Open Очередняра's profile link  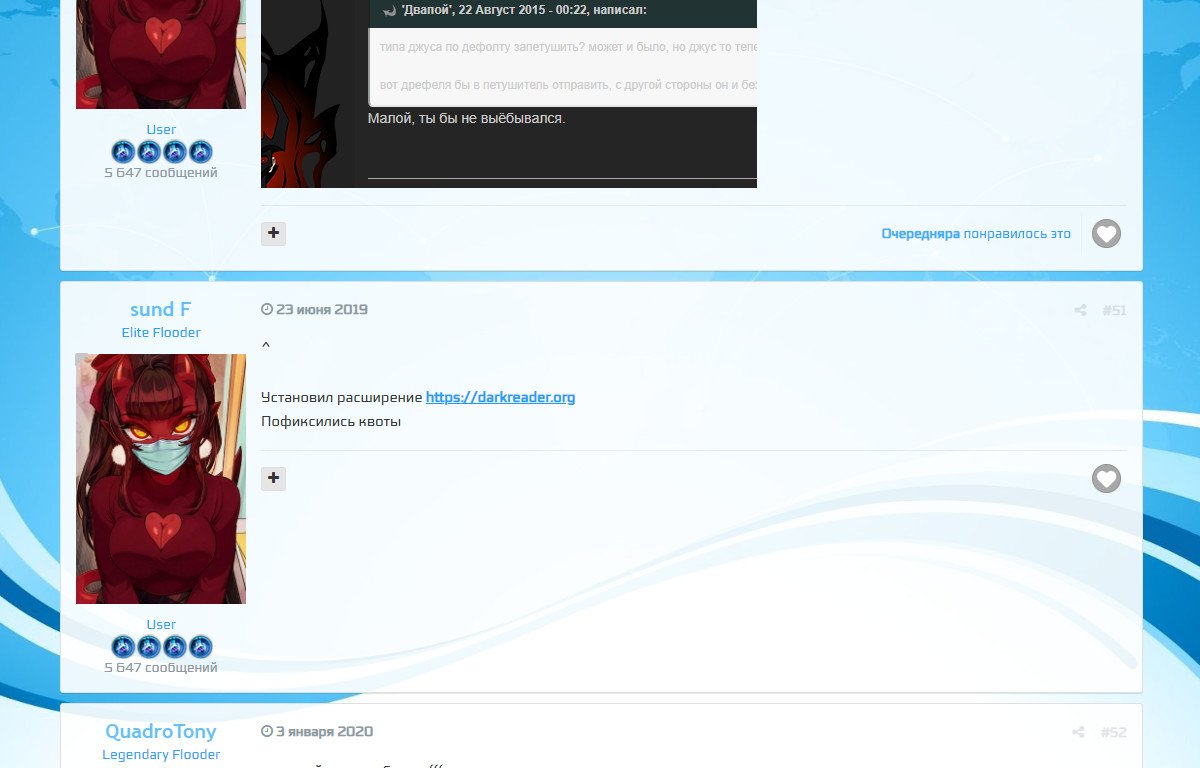coord(920,234)
